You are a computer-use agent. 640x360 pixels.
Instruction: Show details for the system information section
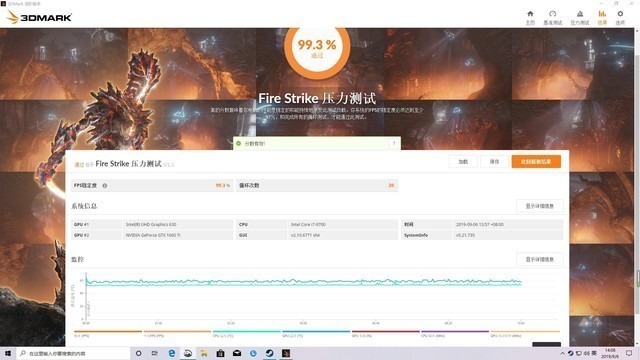[x=540, y=206]
